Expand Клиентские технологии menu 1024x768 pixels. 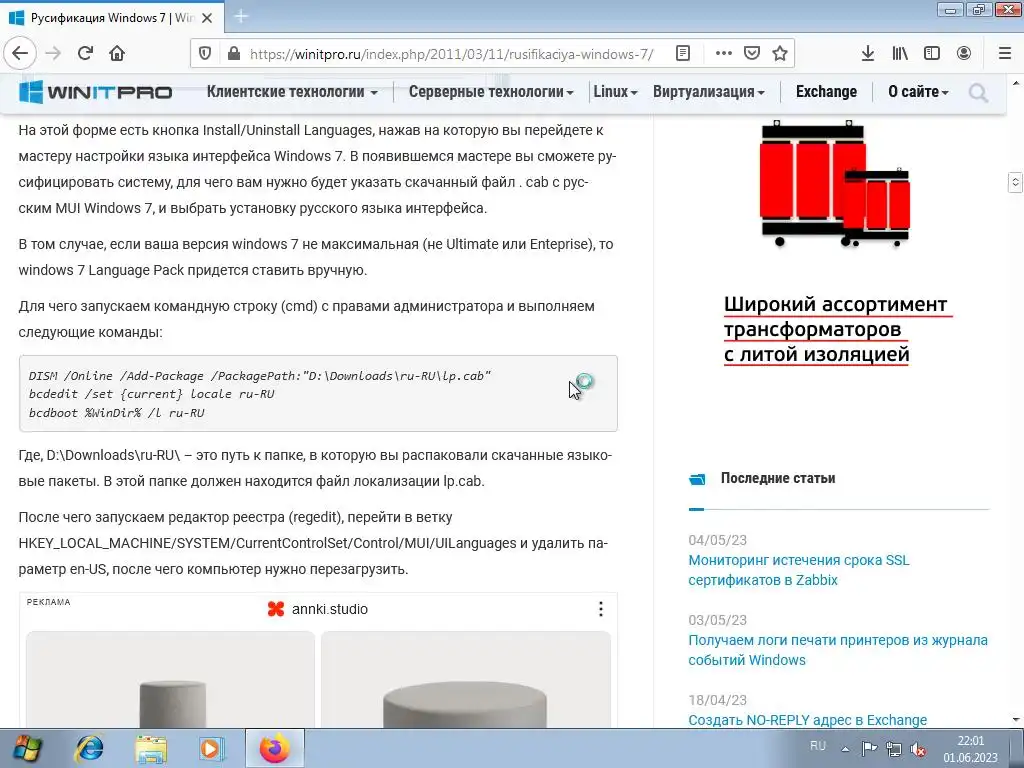[292, 92]
